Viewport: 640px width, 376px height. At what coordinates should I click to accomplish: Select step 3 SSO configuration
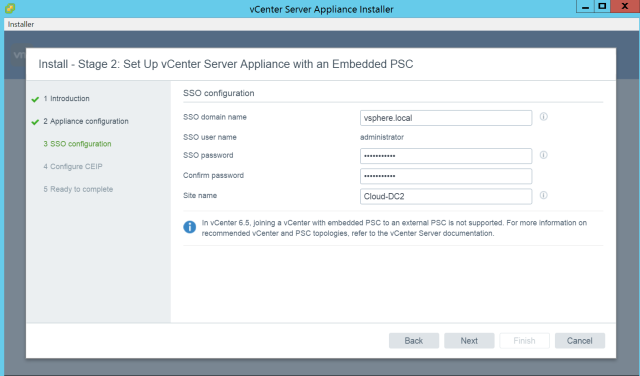pos(78,144)
